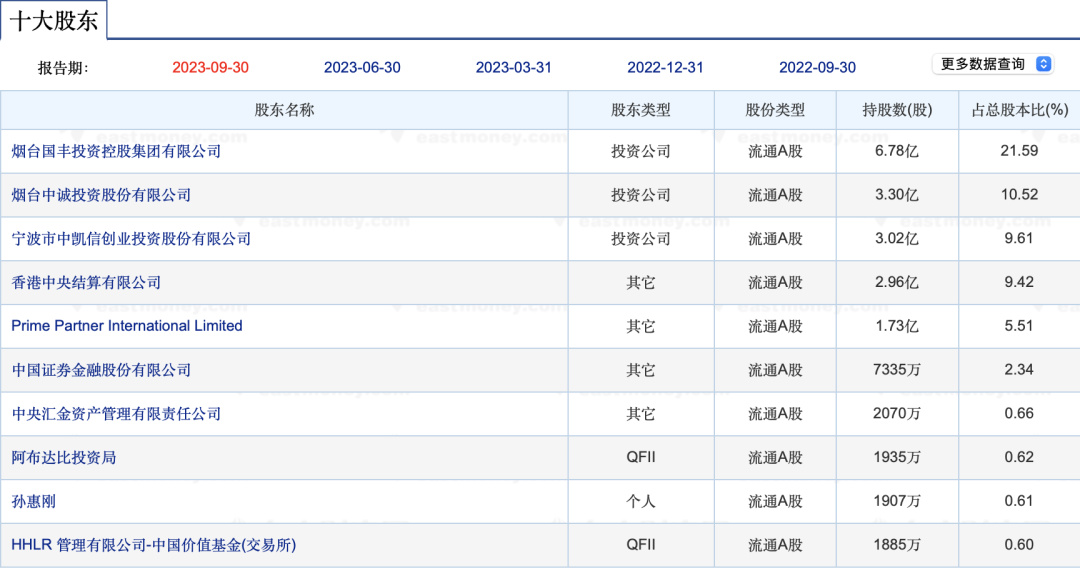This screenshot has height=569, width=1080.
Task: Click the 持股数(股) column header
Action: [x=897, y=110]
